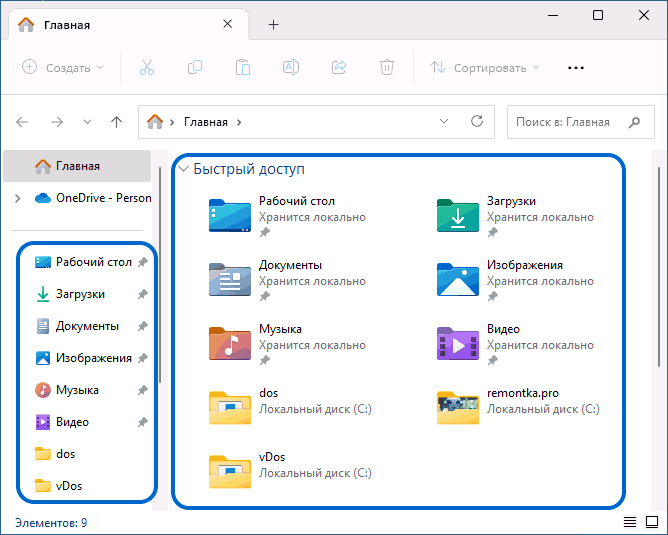Select Загрузки in the sidebar
The width and height of the screenshot is (668, 535).
point(70,294)
